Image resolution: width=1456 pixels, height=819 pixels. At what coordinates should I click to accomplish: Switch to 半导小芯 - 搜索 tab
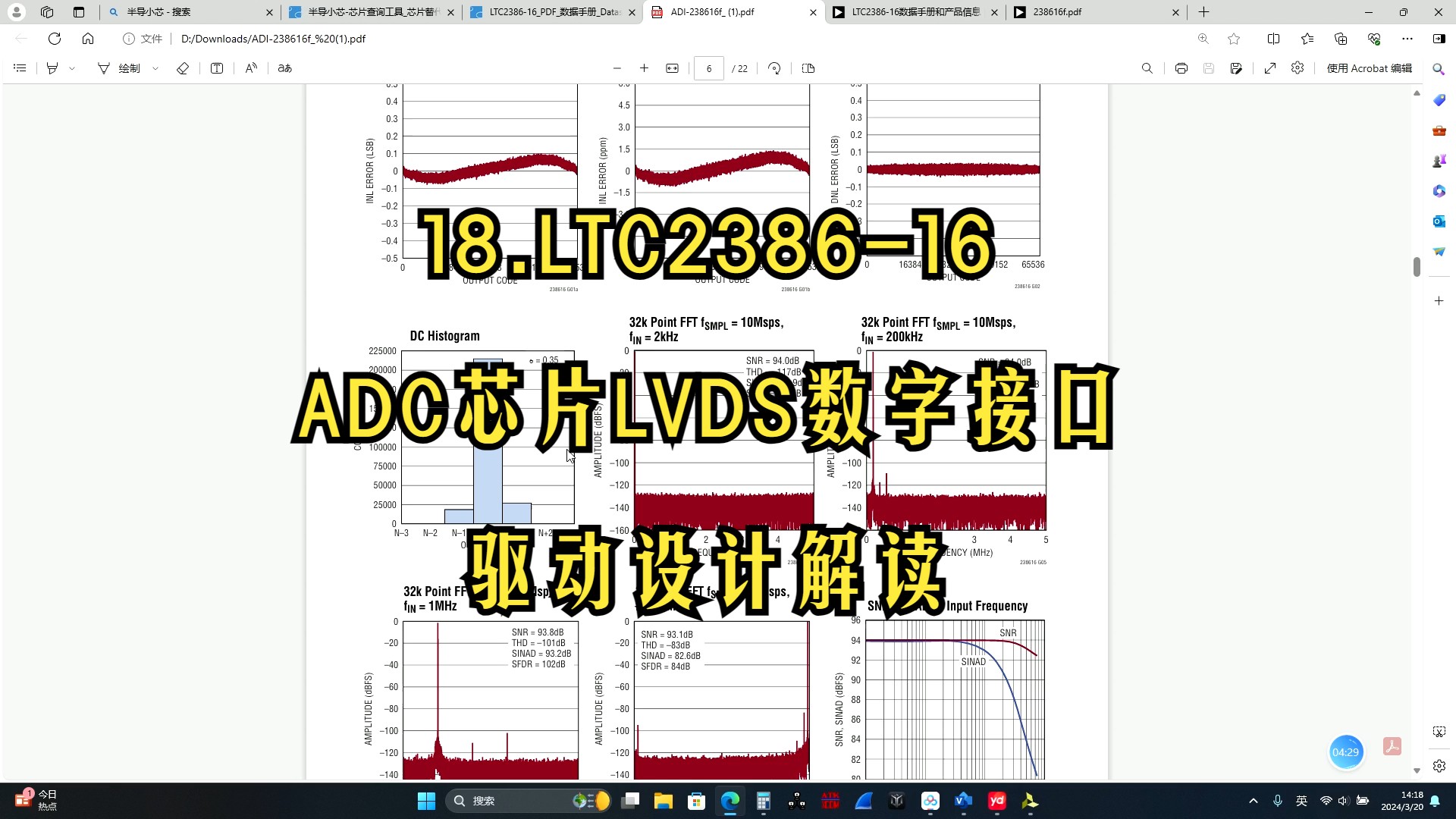pos(190,12)
